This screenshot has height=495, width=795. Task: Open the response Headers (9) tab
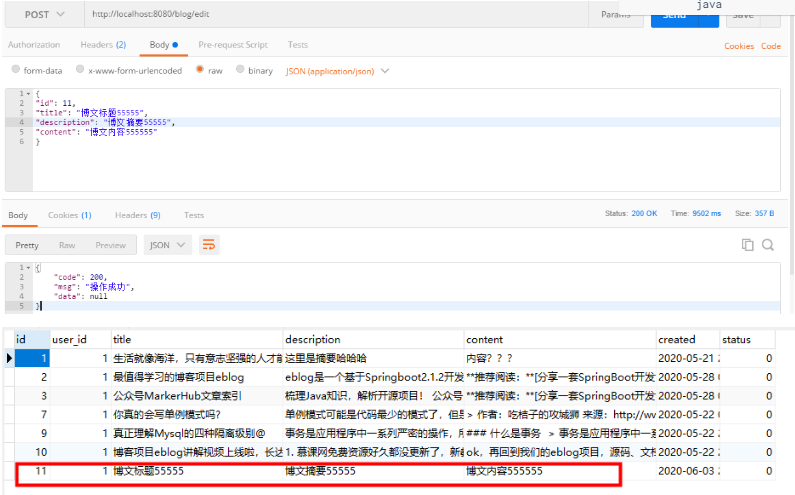[x=137, y=215]
